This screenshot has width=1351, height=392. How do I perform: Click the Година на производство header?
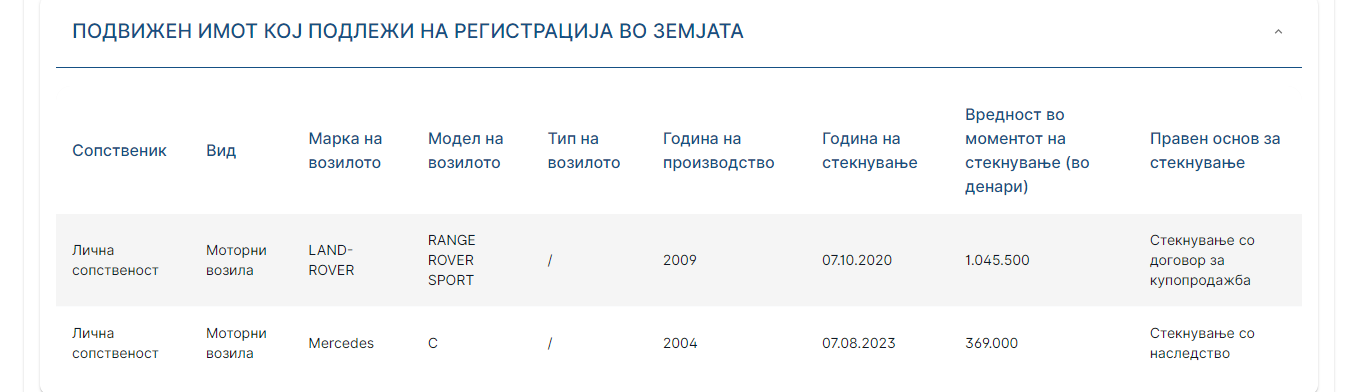[x=719, y=151]
